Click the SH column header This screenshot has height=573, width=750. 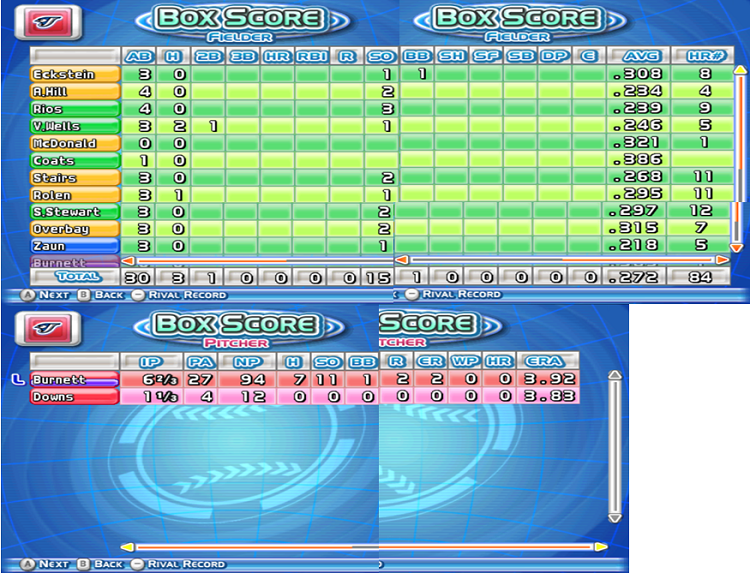point(452,56)
